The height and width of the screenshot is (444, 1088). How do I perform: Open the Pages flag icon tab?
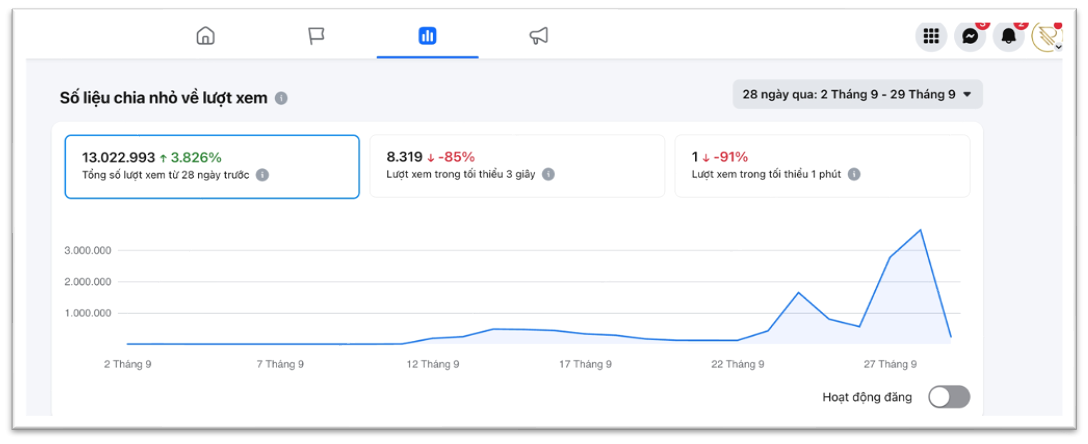click(x=316, y=35)
